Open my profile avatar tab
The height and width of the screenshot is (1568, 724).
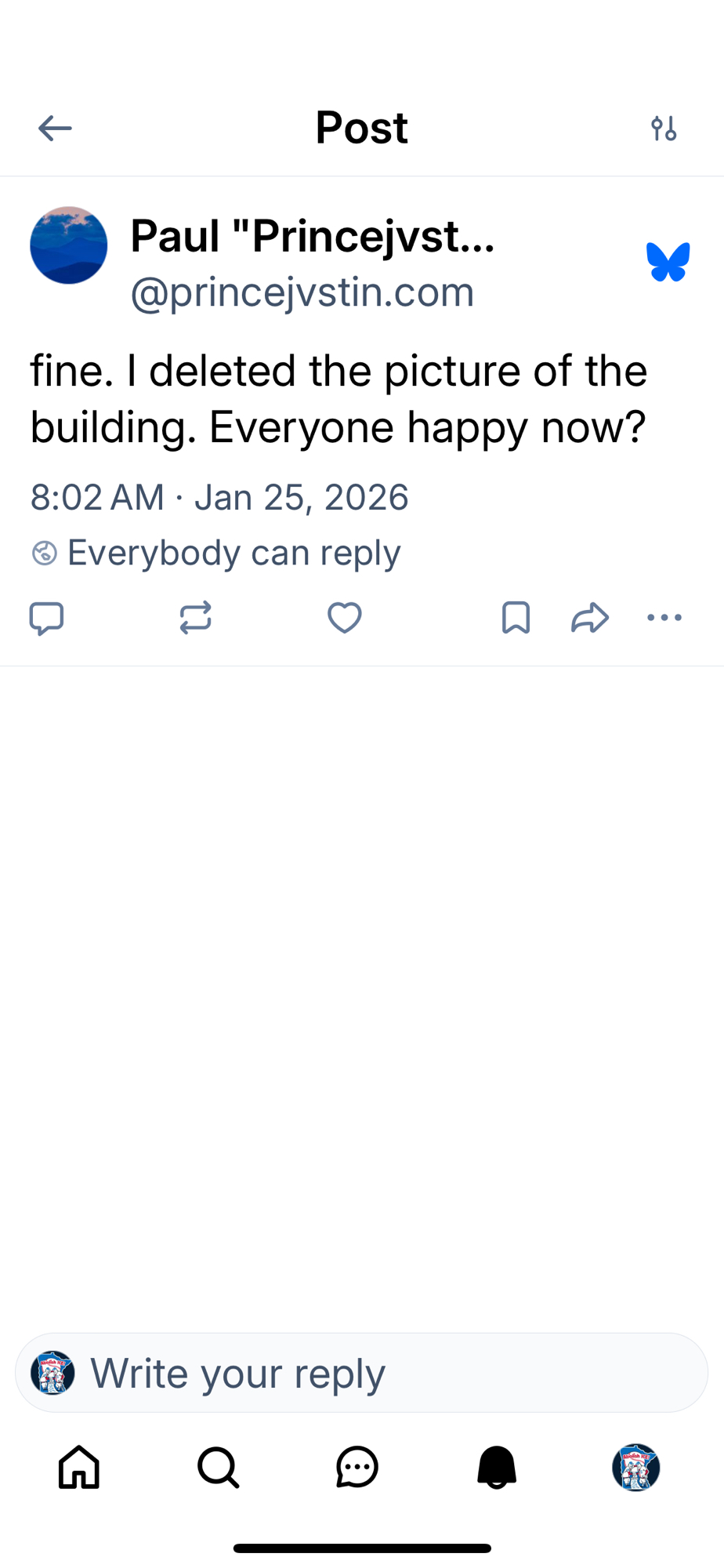pos(635,1467)
